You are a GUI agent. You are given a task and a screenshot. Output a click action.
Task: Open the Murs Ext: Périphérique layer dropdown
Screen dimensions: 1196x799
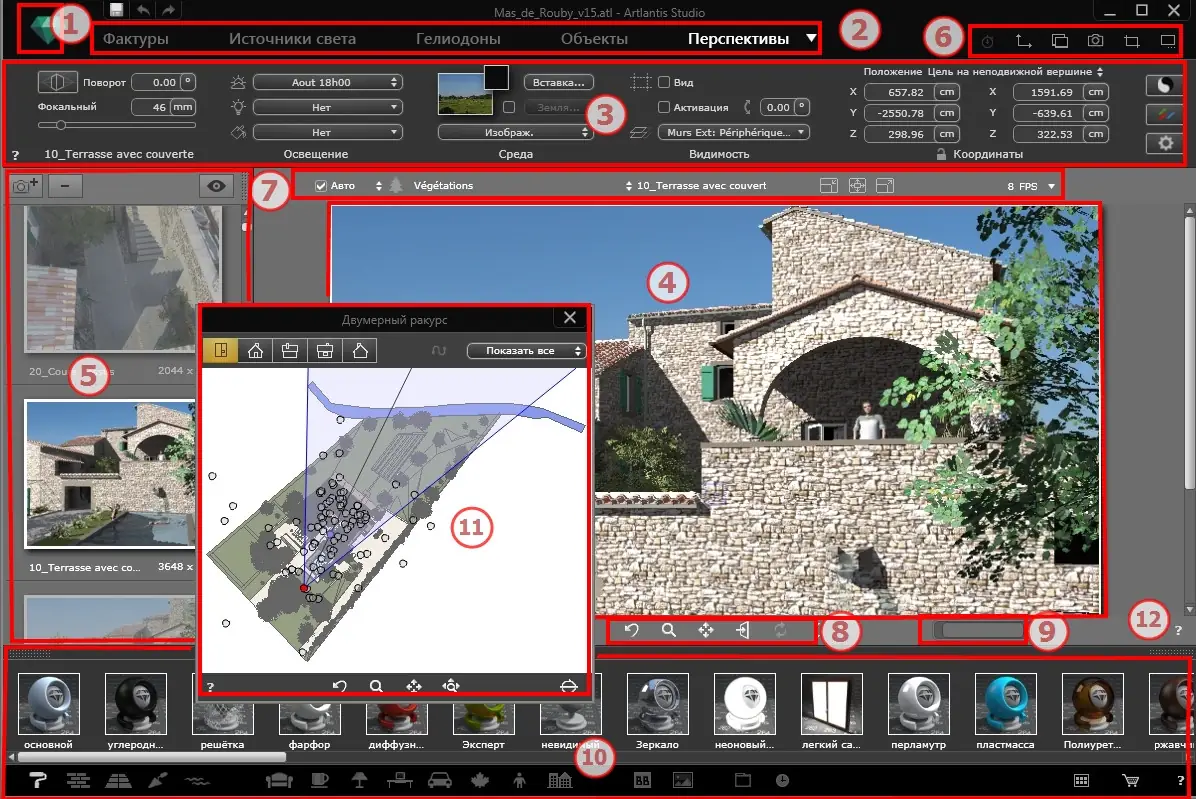click(x=733, y=133)
